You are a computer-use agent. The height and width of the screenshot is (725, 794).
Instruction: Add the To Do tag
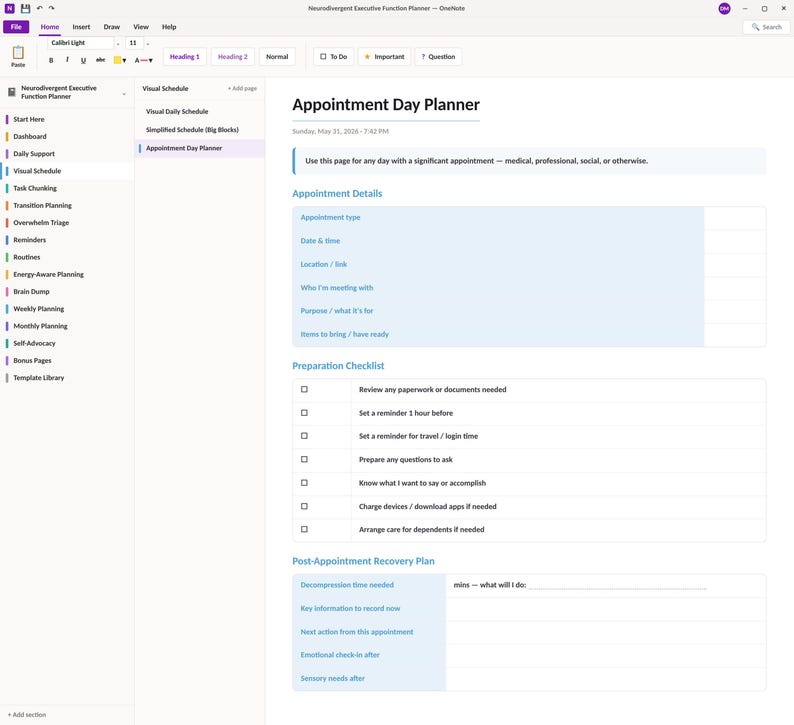pyautogui.click(x=334, y=57)
